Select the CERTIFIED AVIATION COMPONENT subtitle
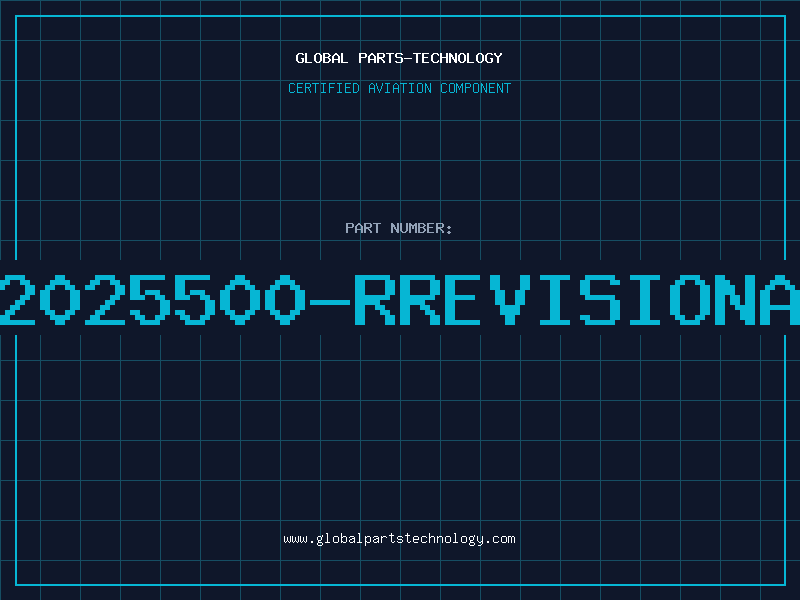The height and width of the screenshot is (600, 800). 399,88
